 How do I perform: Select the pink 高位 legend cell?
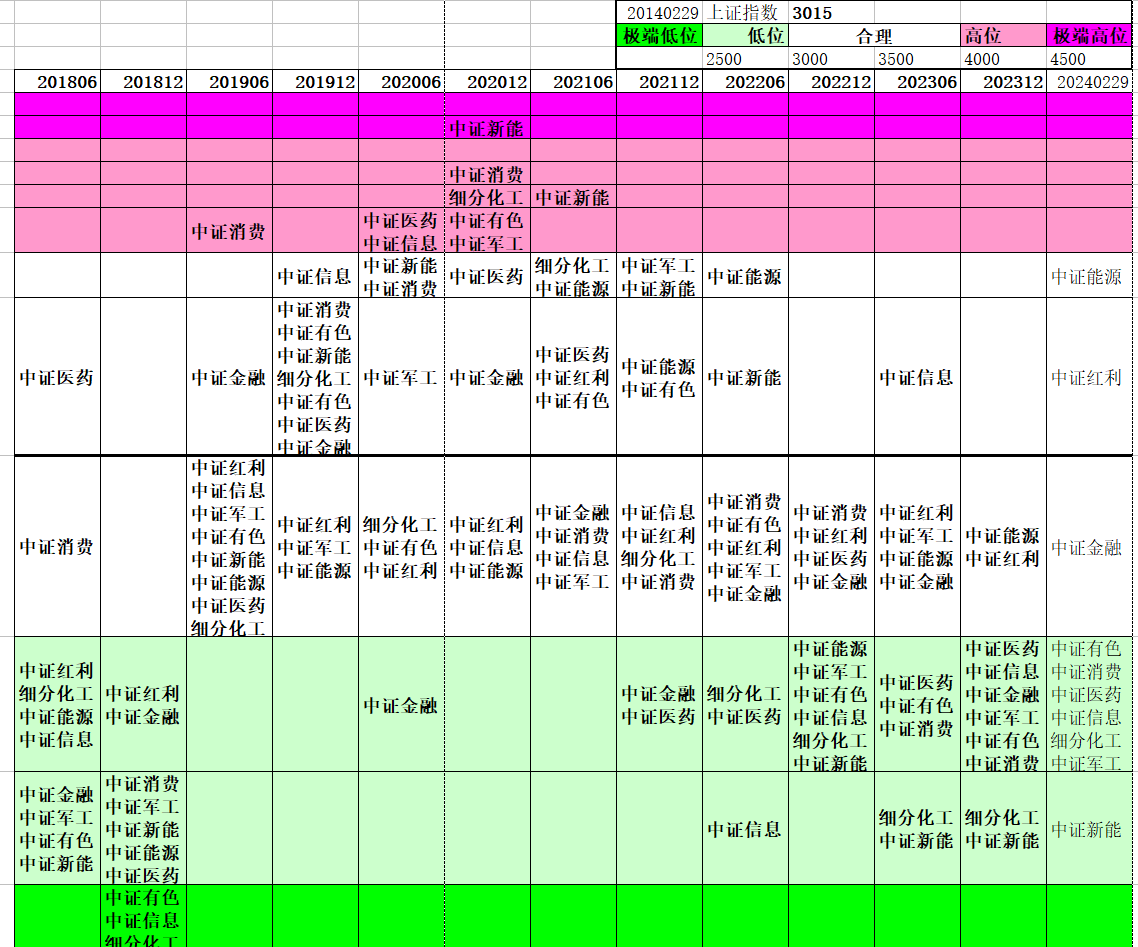coord(1003,36)
